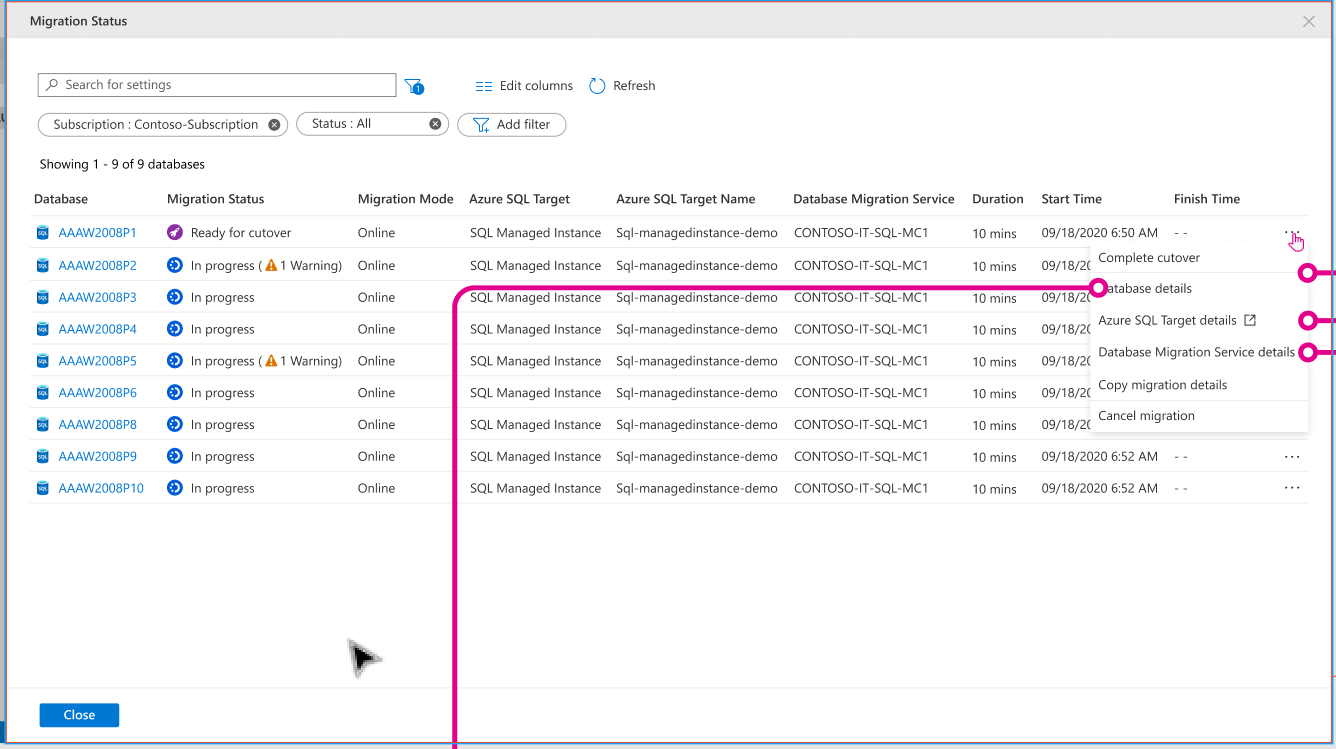Click the Close button
This screenshot has width=1336, height=749.
pyautogui.click(x=78, y=714)
